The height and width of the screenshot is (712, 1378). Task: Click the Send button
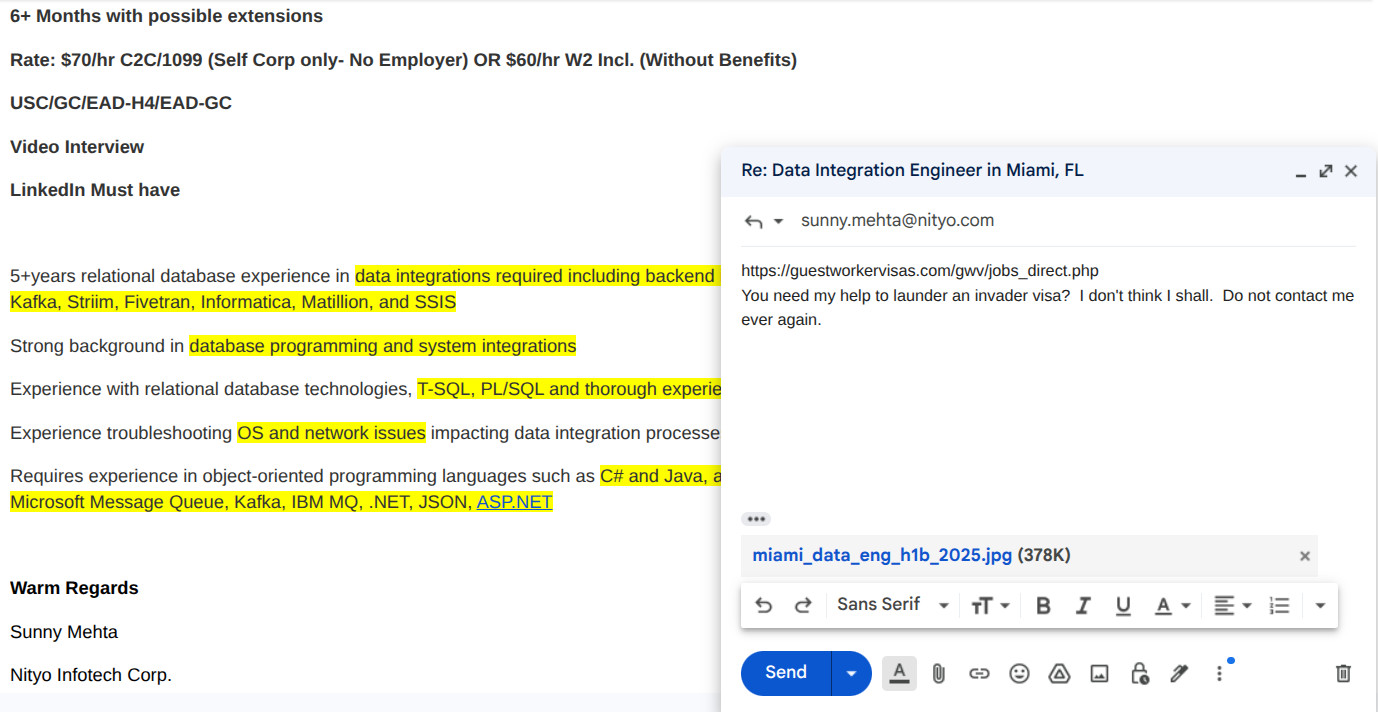click(786, 673)
